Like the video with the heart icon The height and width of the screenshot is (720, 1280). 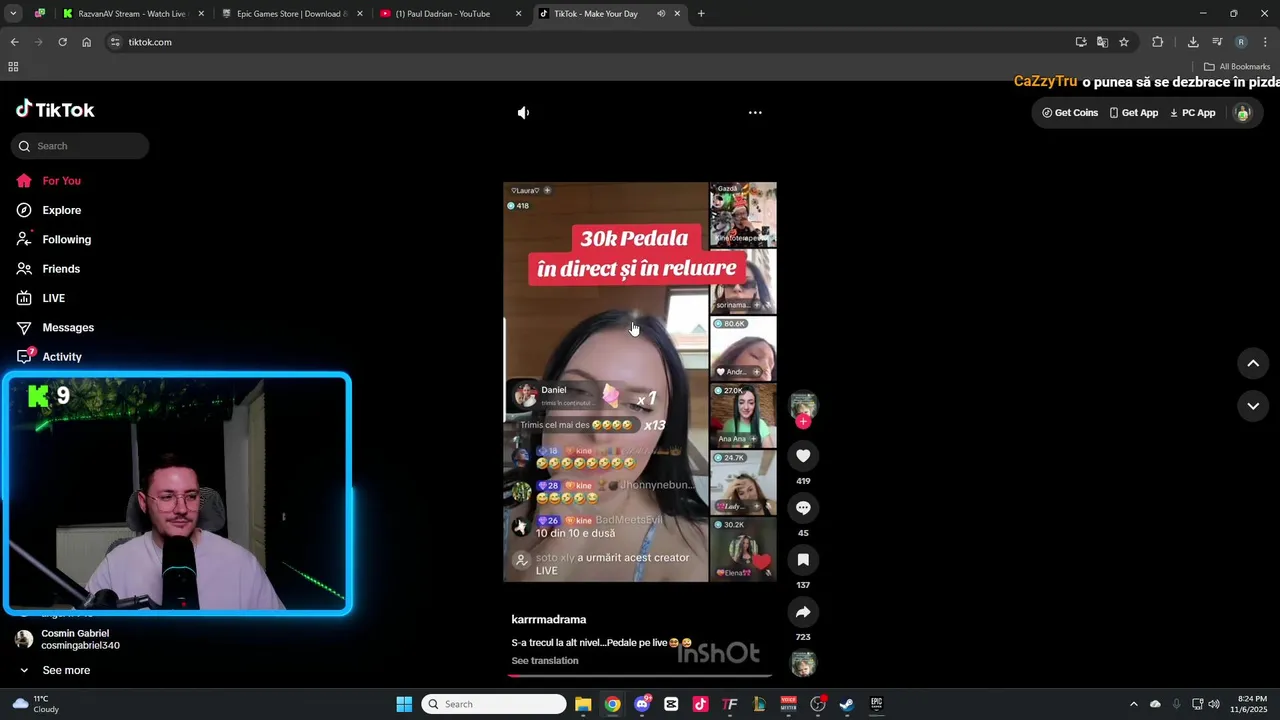(x=803, y=456)
